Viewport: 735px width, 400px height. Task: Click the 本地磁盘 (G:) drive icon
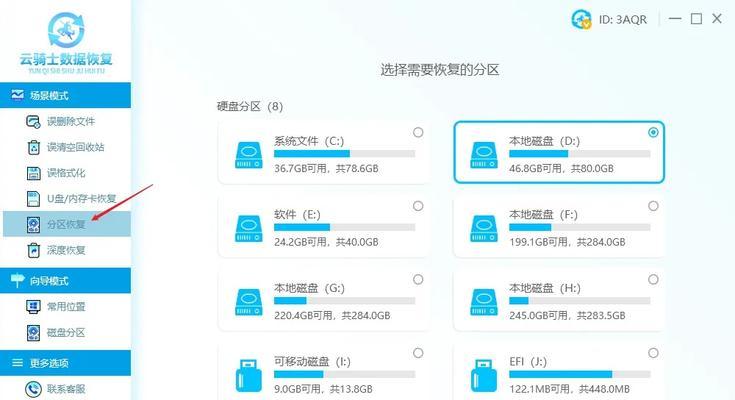pos(248,302)
